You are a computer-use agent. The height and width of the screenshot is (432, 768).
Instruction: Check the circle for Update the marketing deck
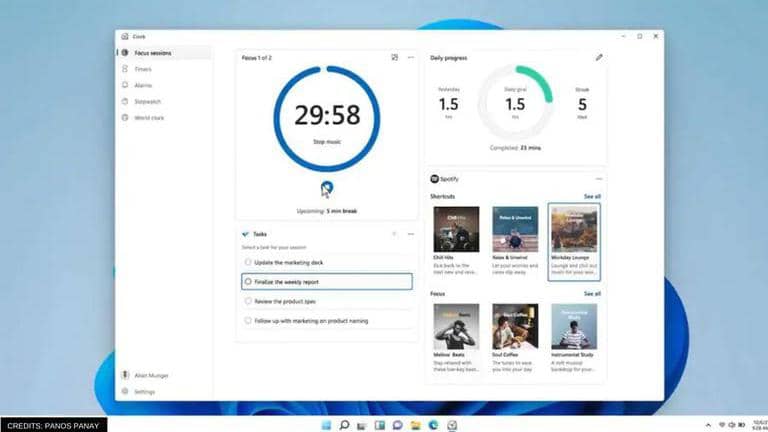point(248,262)
